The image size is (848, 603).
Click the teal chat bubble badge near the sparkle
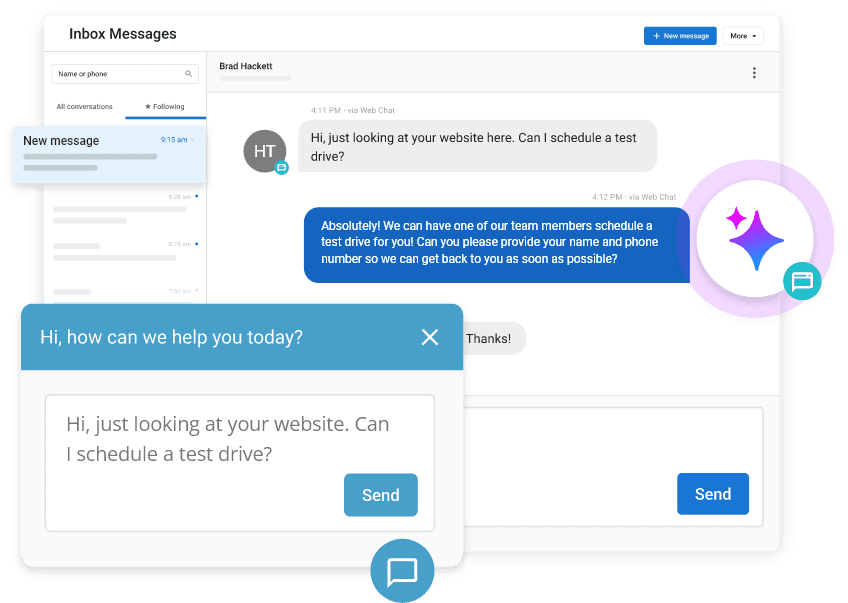pos(802,283)
